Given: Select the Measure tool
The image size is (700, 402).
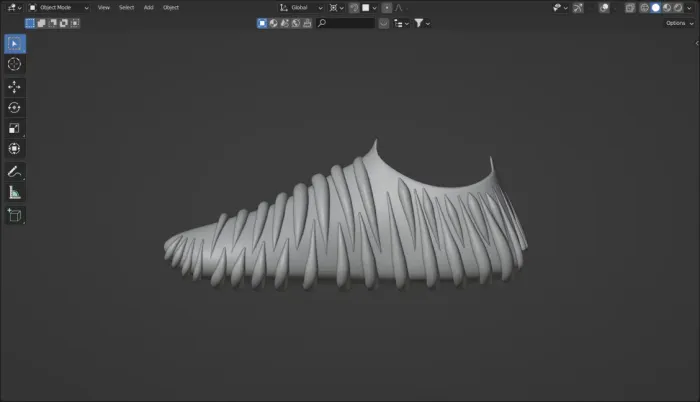Looking at the screenshot, I should coord(15,193).
